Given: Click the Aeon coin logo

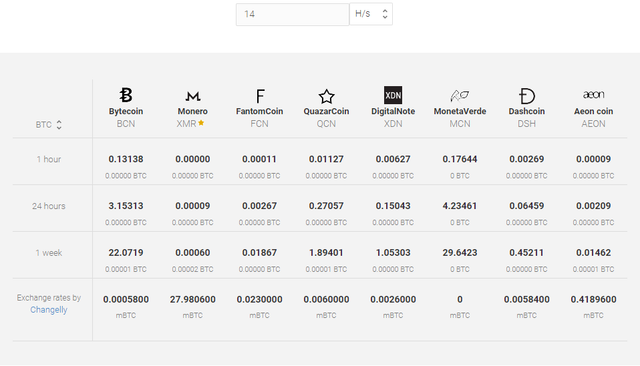Looking at the screenshot, I should click(593, 95).
